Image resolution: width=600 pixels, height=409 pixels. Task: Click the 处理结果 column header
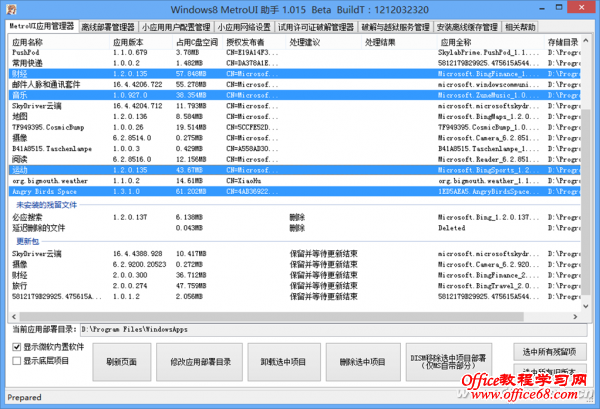(399, 42)
